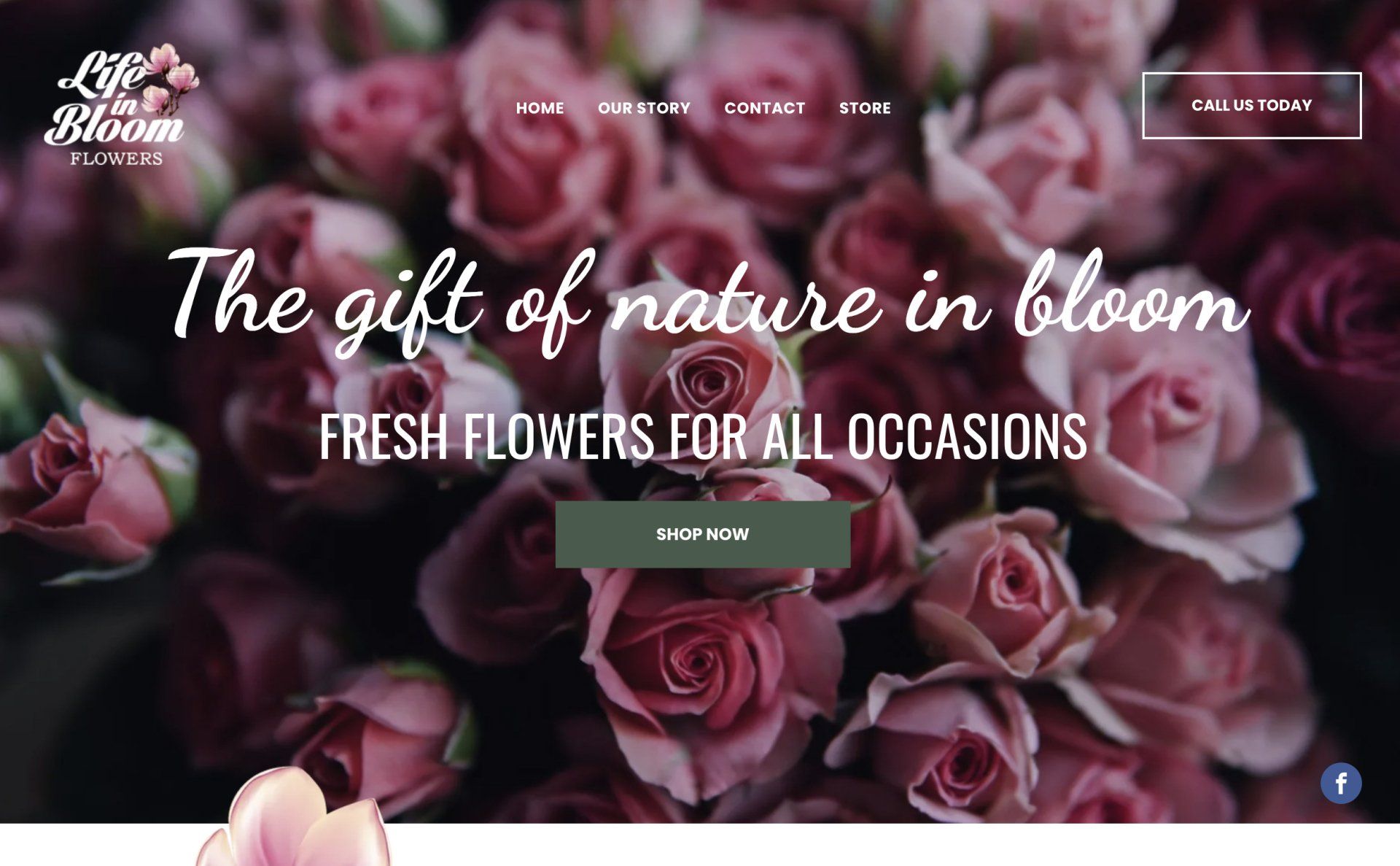Open the STORE menu link

coord(865,108)
